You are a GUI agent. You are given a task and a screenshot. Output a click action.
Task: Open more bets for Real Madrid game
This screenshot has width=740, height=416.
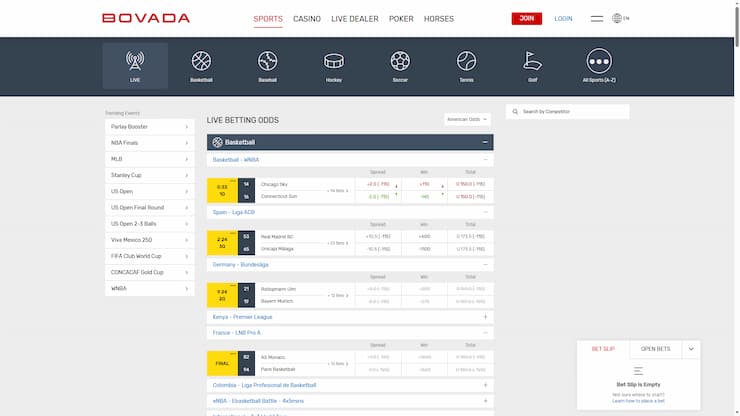(x=338, y=243)
